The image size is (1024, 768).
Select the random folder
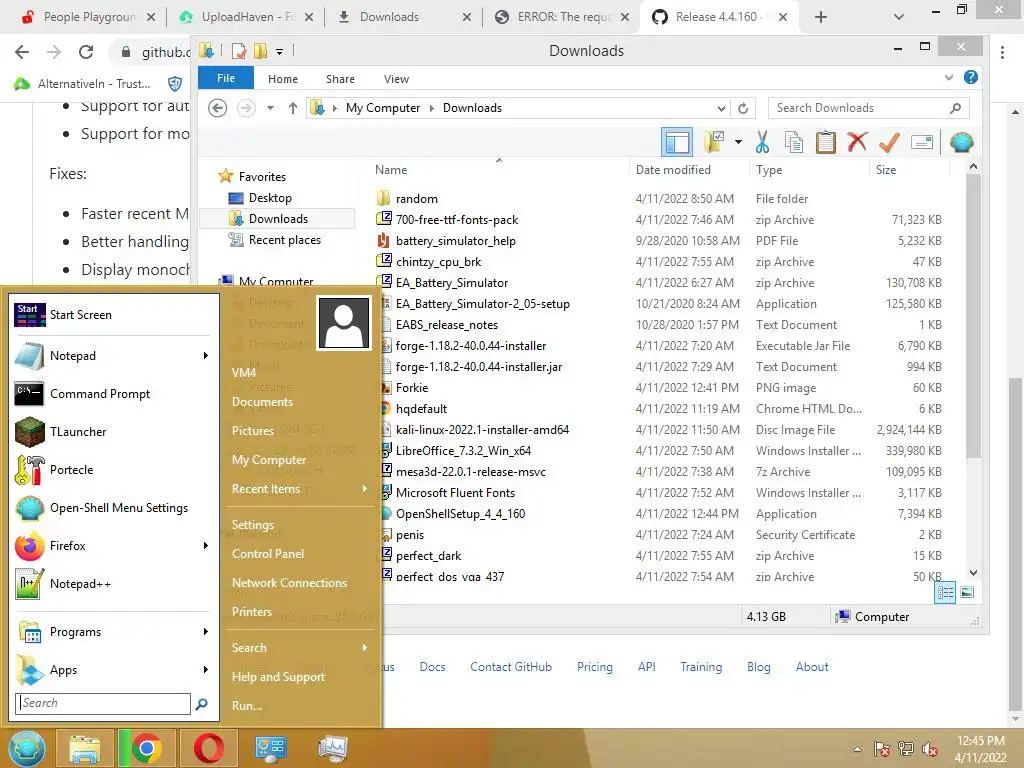pyautogui.click(x=417, y=199)
